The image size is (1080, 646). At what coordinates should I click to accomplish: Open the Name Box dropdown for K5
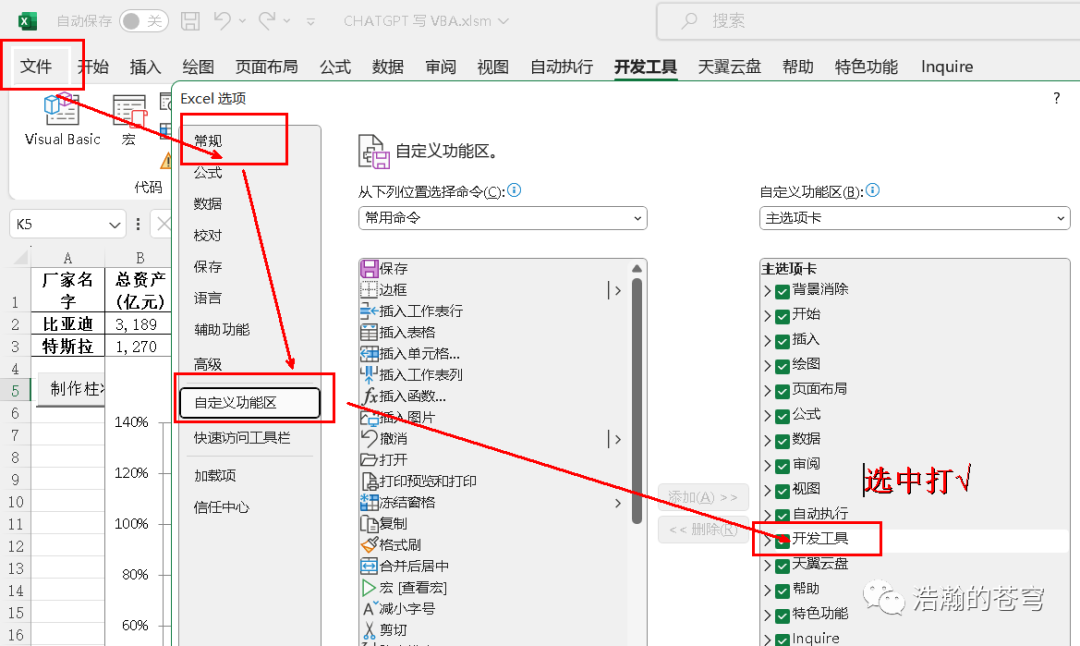pyautogui.click(x=114, y=225)
